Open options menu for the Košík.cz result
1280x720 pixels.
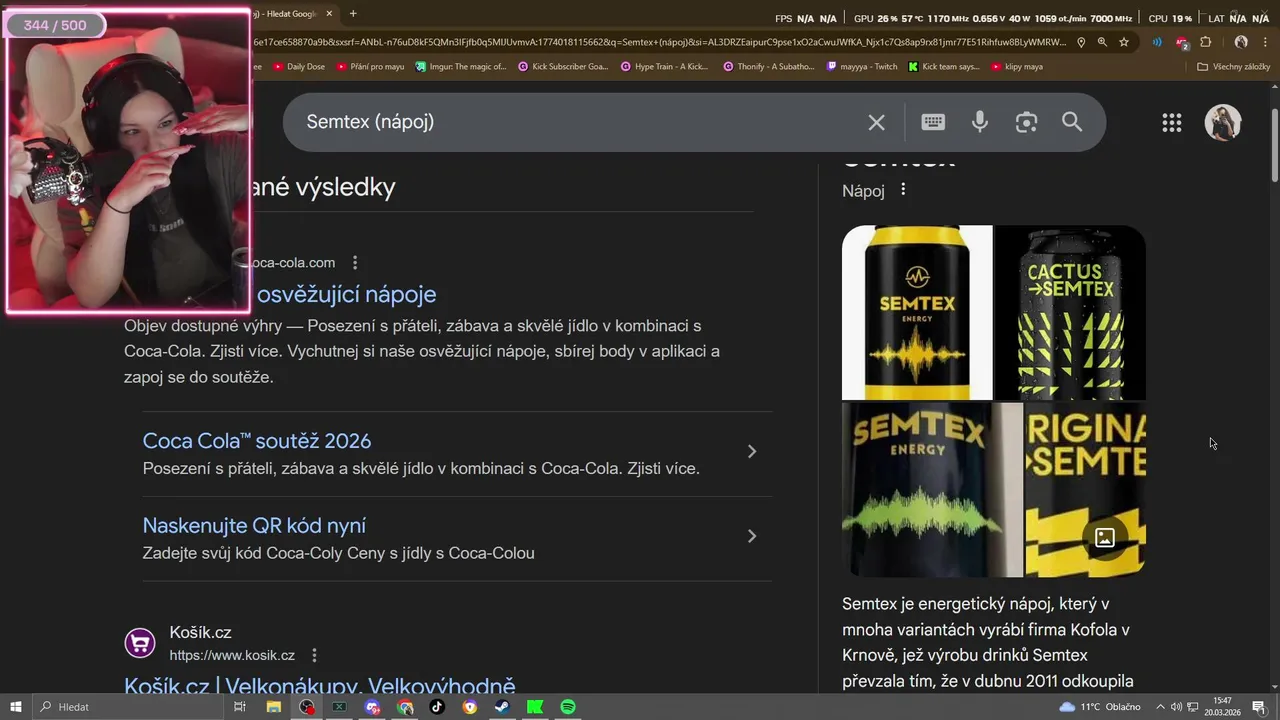click(x=314, y=656)
